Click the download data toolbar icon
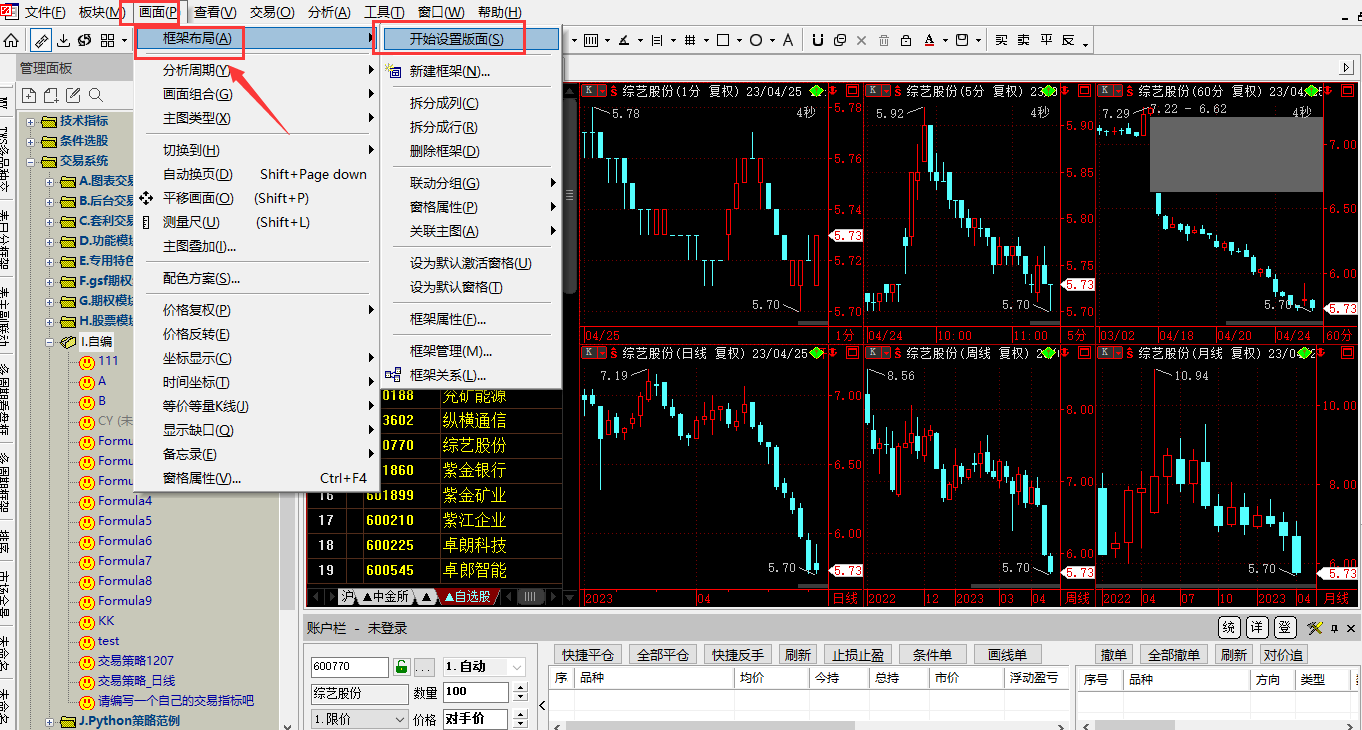The width and height of the screenshot is (1362, 730). pos(64,40)
